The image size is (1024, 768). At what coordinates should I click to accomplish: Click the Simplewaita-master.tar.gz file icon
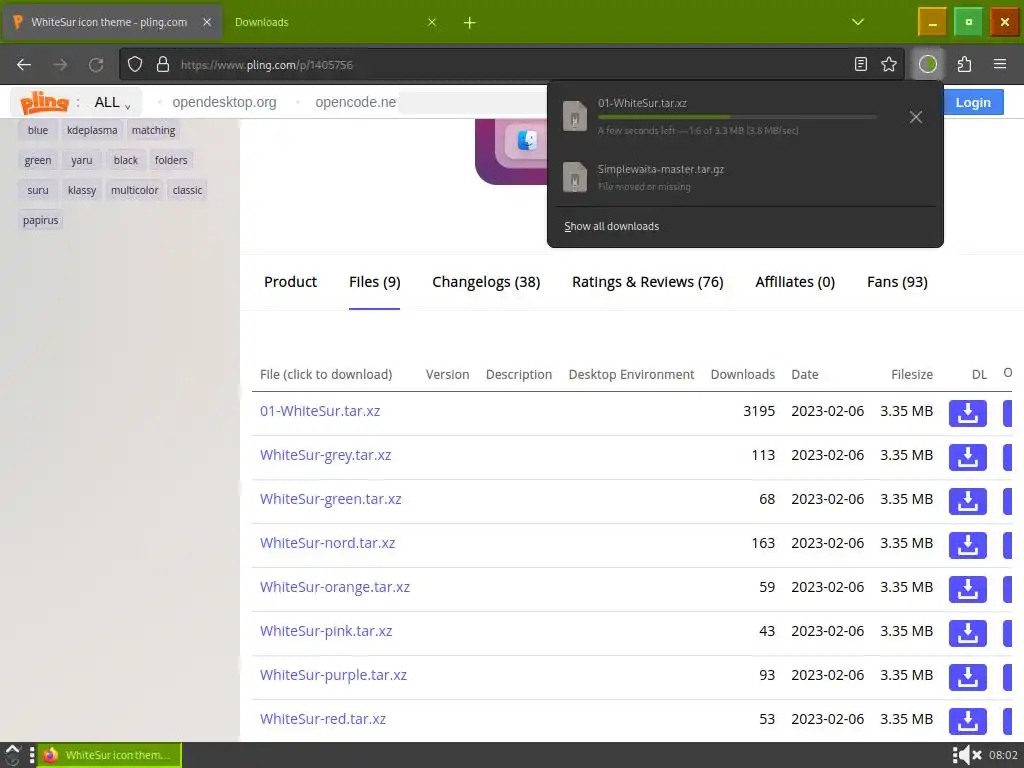click(x=575, y=177)
